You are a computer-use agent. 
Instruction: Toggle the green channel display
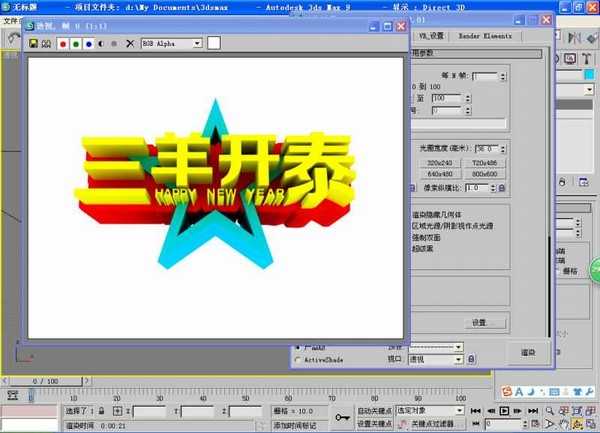(x=76, y=44)
